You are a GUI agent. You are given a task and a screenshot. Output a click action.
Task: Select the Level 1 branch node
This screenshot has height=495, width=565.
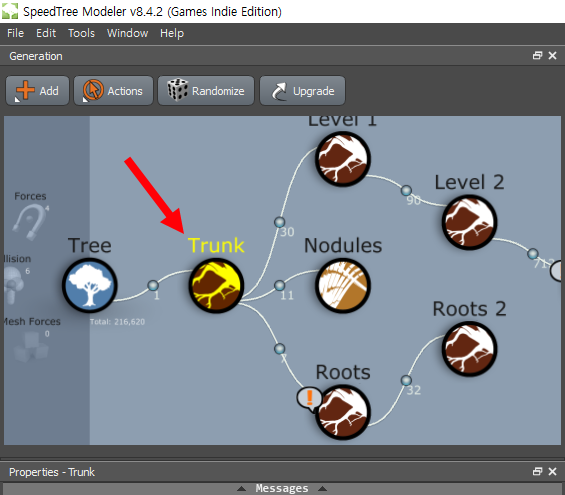[343, 159]
